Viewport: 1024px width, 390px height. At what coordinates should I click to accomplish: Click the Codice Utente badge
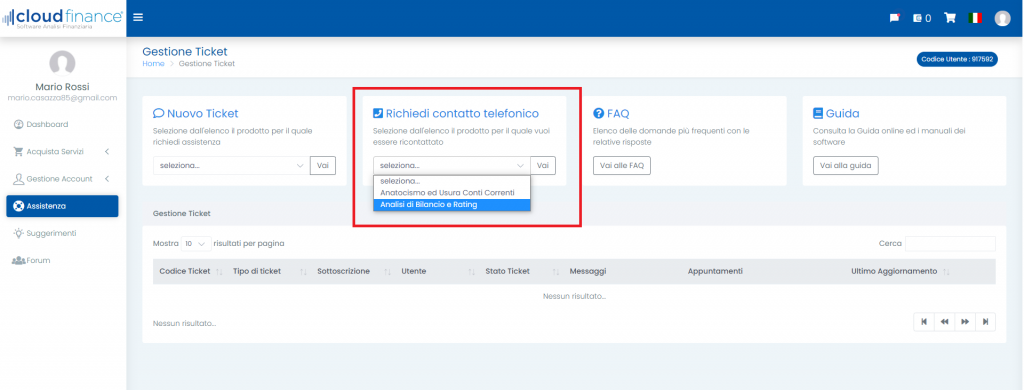957,59
